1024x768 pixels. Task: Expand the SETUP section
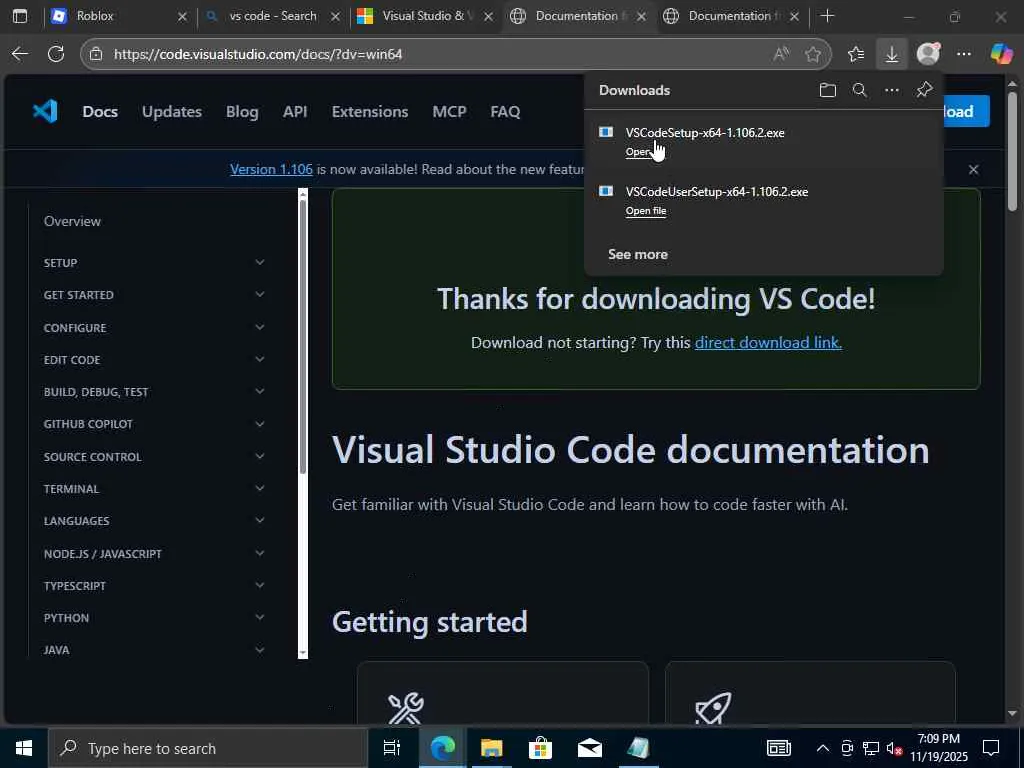tap(260, 263)
